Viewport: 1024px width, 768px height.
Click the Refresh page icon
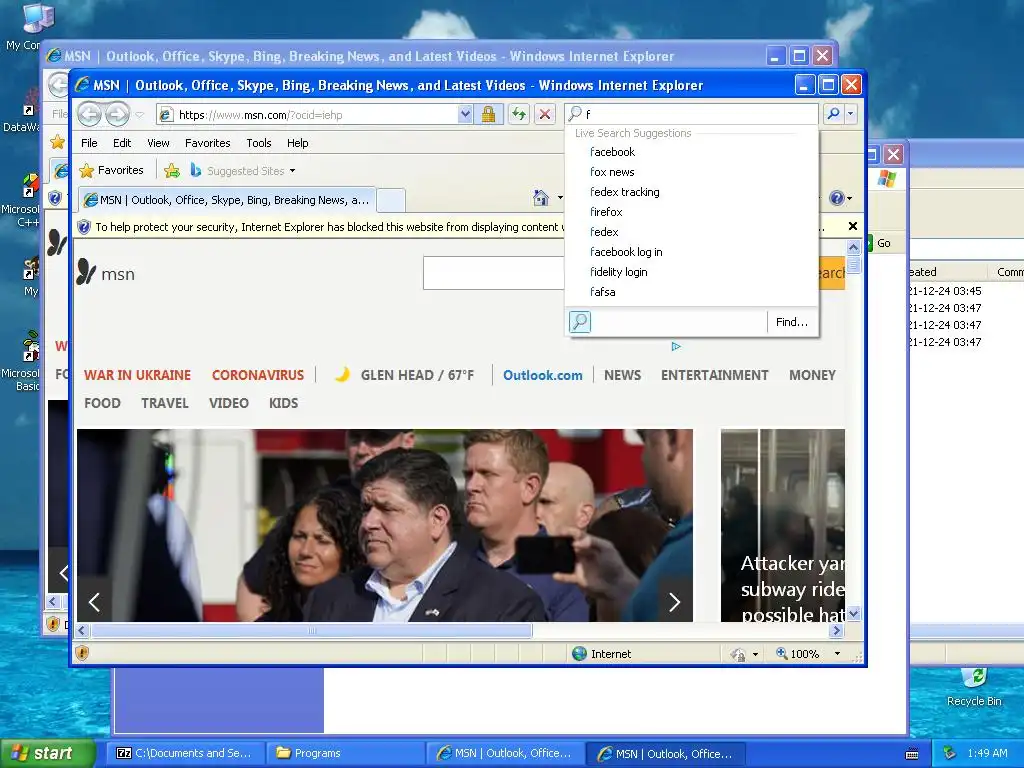[519, 114]
